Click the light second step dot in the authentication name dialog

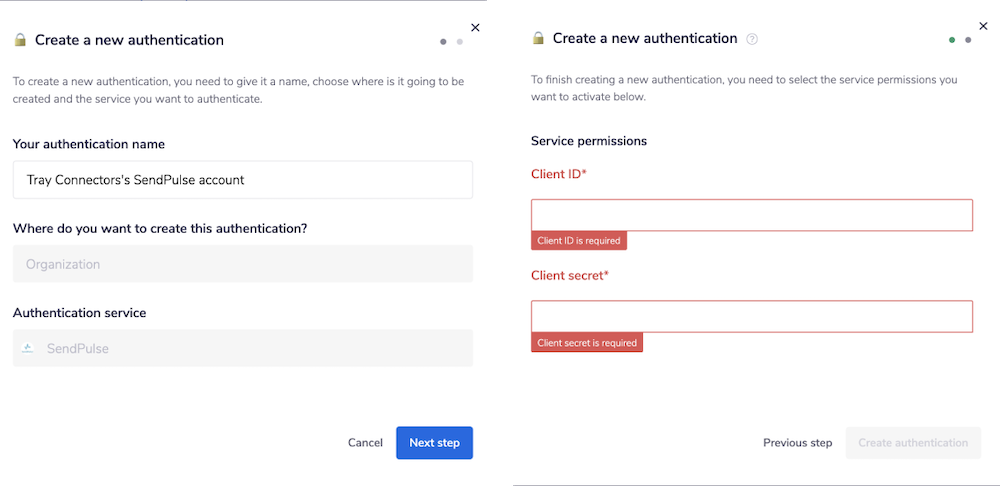coord(459,41)
